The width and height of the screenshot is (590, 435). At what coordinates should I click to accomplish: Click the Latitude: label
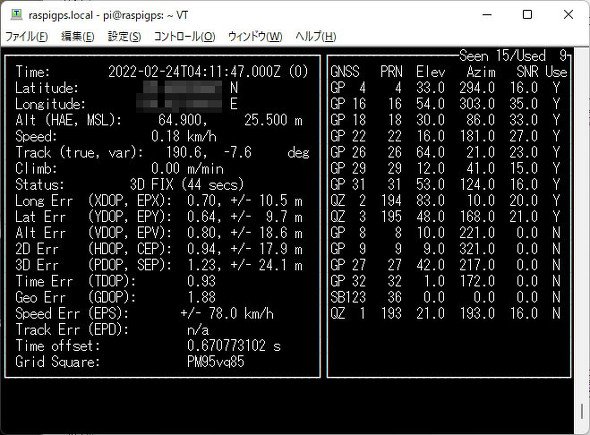coord(47,88)
